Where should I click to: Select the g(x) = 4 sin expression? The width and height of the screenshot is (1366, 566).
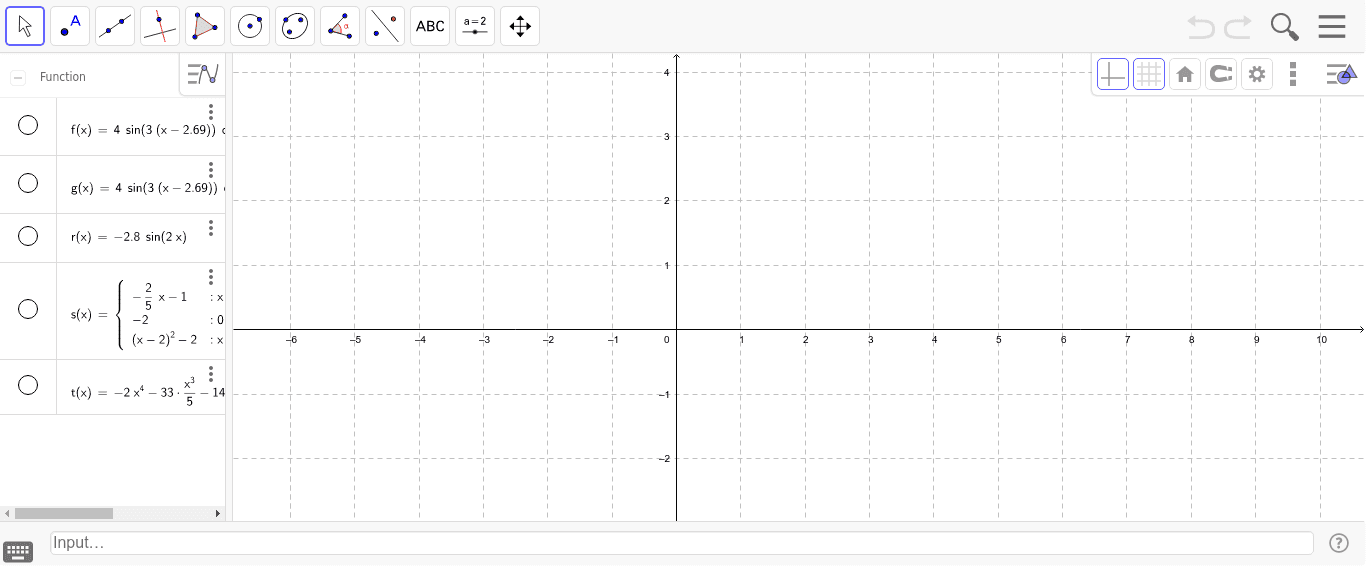[x=148, y=188]
